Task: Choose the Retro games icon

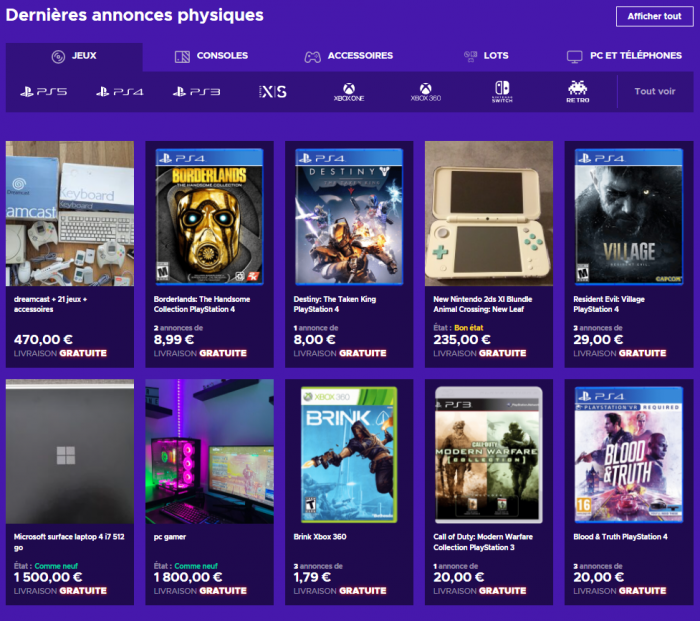Action: tap(578, 92)
